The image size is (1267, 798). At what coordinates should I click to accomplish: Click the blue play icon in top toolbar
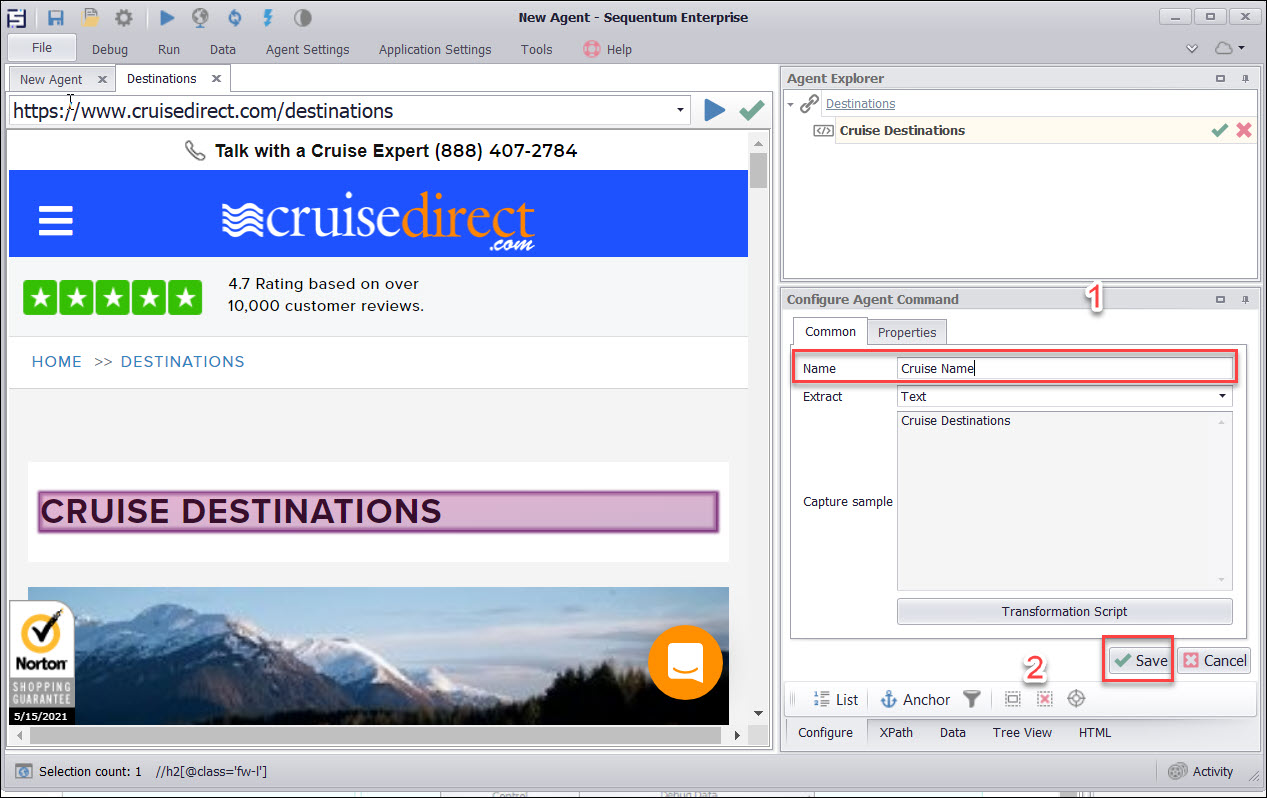pos(167,17)
